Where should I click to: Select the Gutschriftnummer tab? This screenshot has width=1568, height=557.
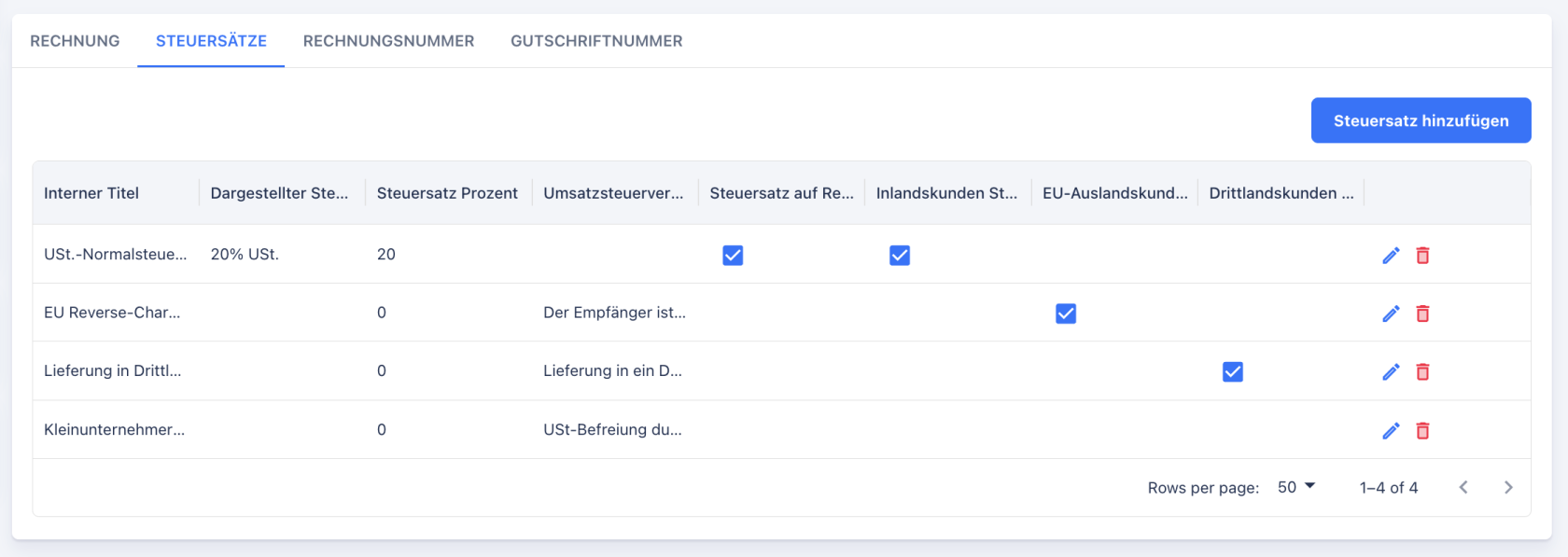(x=596, y=41)
